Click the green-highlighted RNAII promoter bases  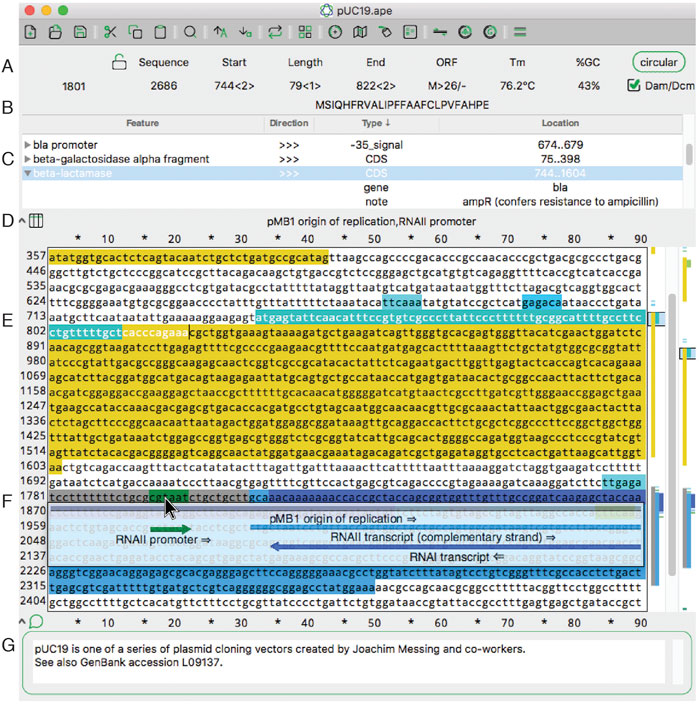[x=169, y=497]
